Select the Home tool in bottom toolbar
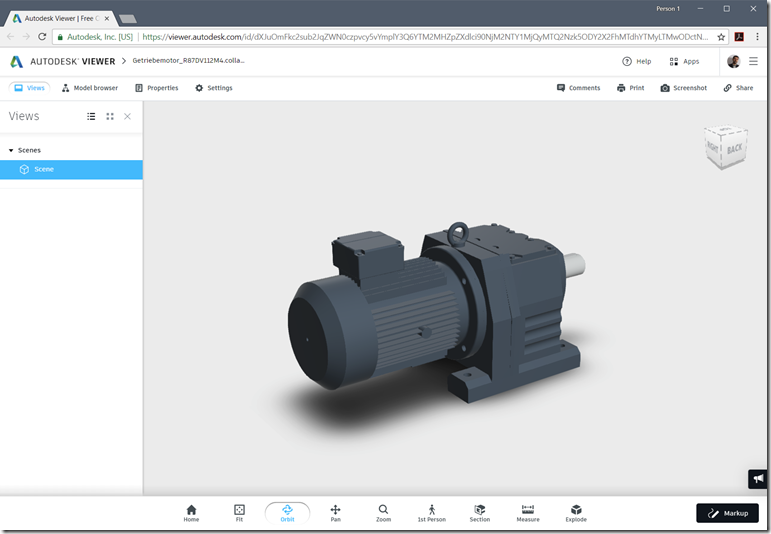Viewport: 771px width, 534px height. click(191, 513)
